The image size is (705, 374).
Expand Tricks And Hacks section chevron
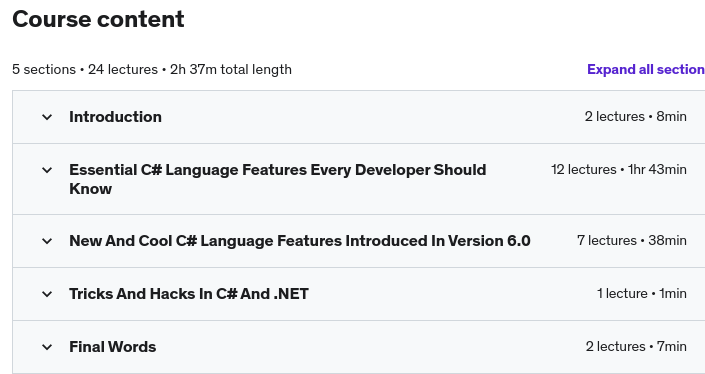[47, 294]
